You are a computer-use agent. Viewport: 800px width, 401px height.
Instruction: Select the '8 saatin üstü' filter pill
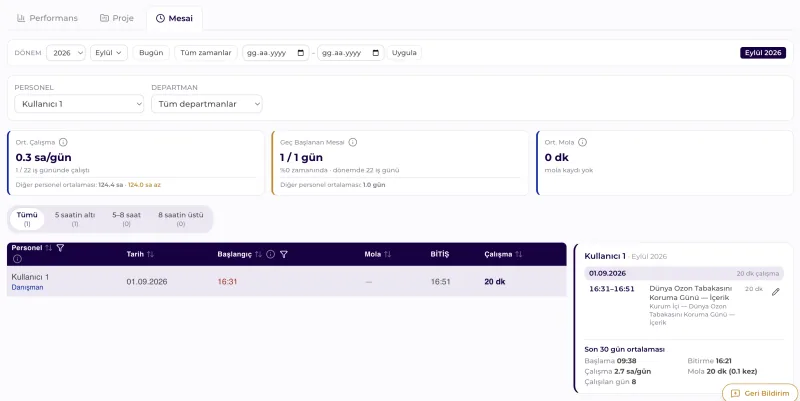[x=181, y=219]
